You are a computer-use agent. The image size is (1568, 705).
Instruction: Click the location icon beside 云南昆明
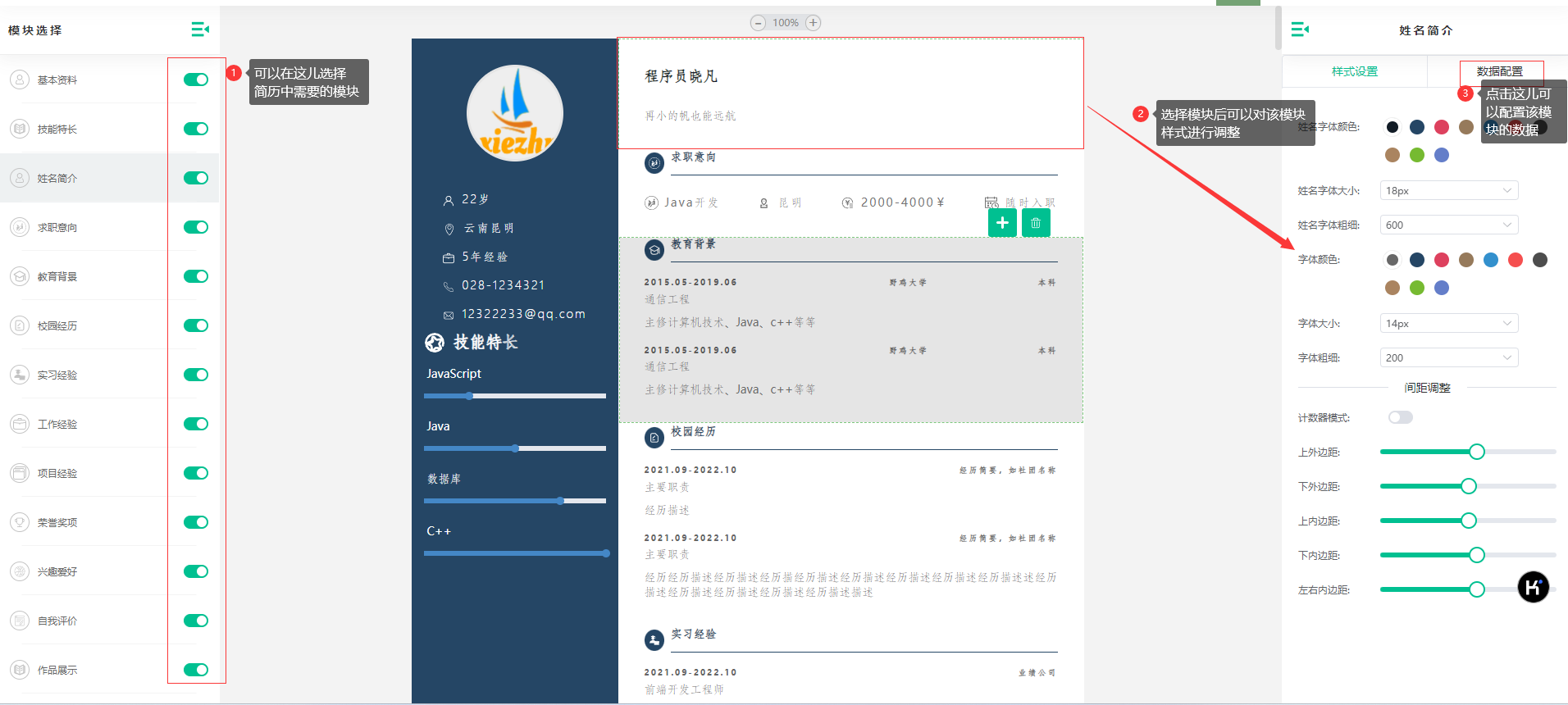pyautogui.click(x=449, y=229)
